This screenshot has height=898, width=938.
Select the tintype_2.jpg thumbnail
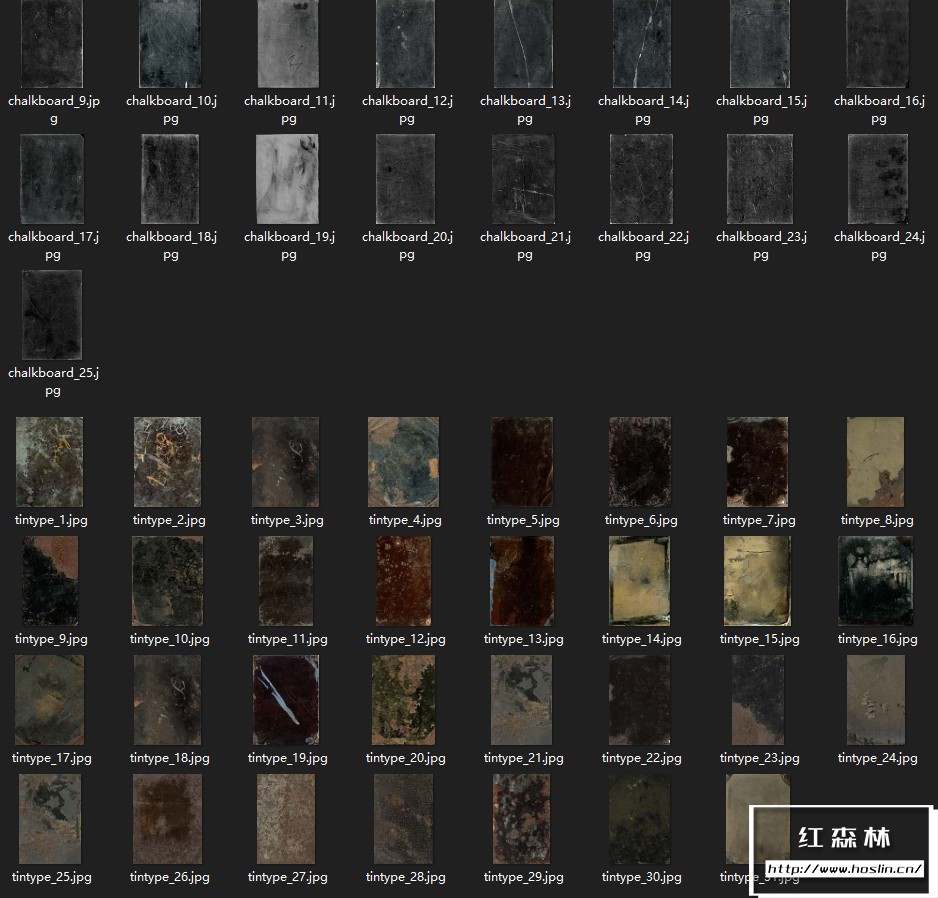point(168,462)
